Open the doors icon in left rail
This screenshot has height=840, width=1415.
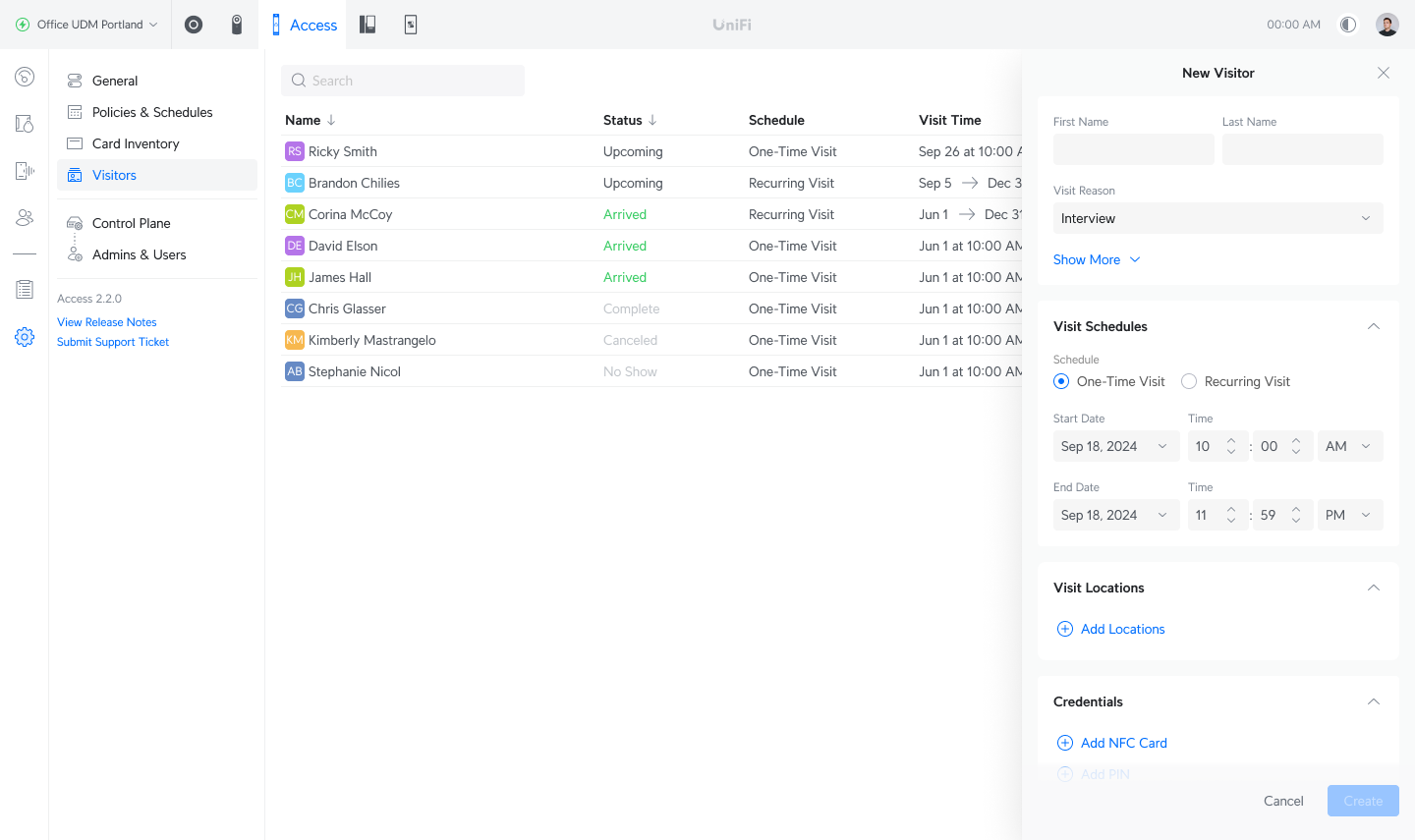[25, 124]
